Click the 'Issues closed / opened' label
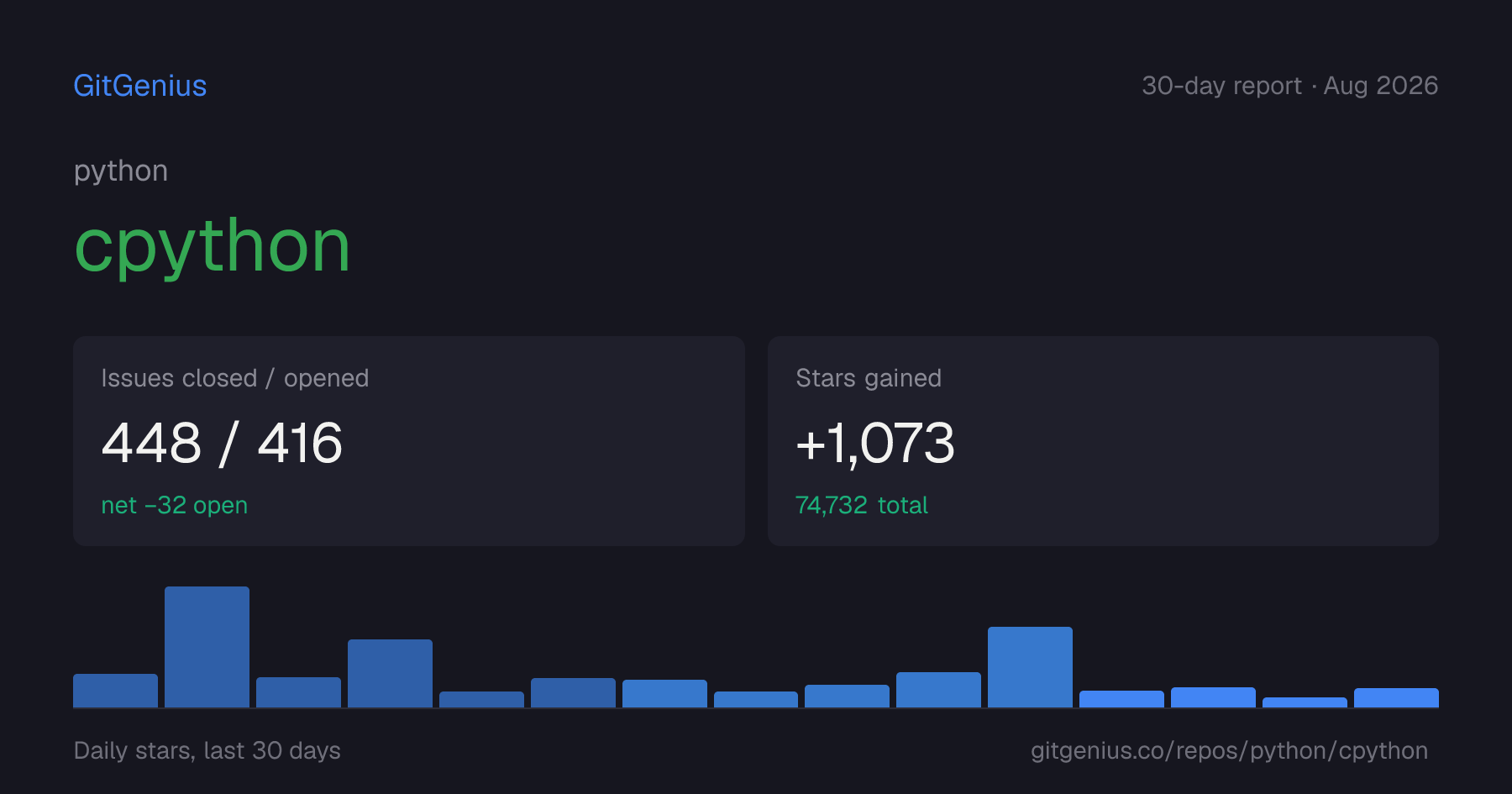The width and height of the screenshot is (1512, 794). (235, 378)
